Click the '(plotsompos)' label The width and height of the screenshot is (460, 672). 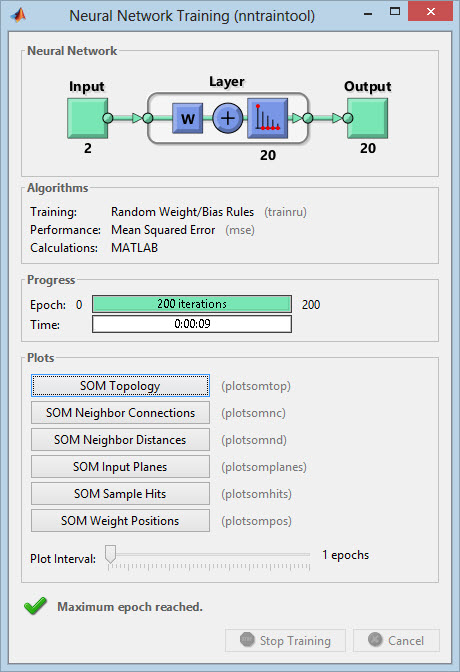pos(256,521)
